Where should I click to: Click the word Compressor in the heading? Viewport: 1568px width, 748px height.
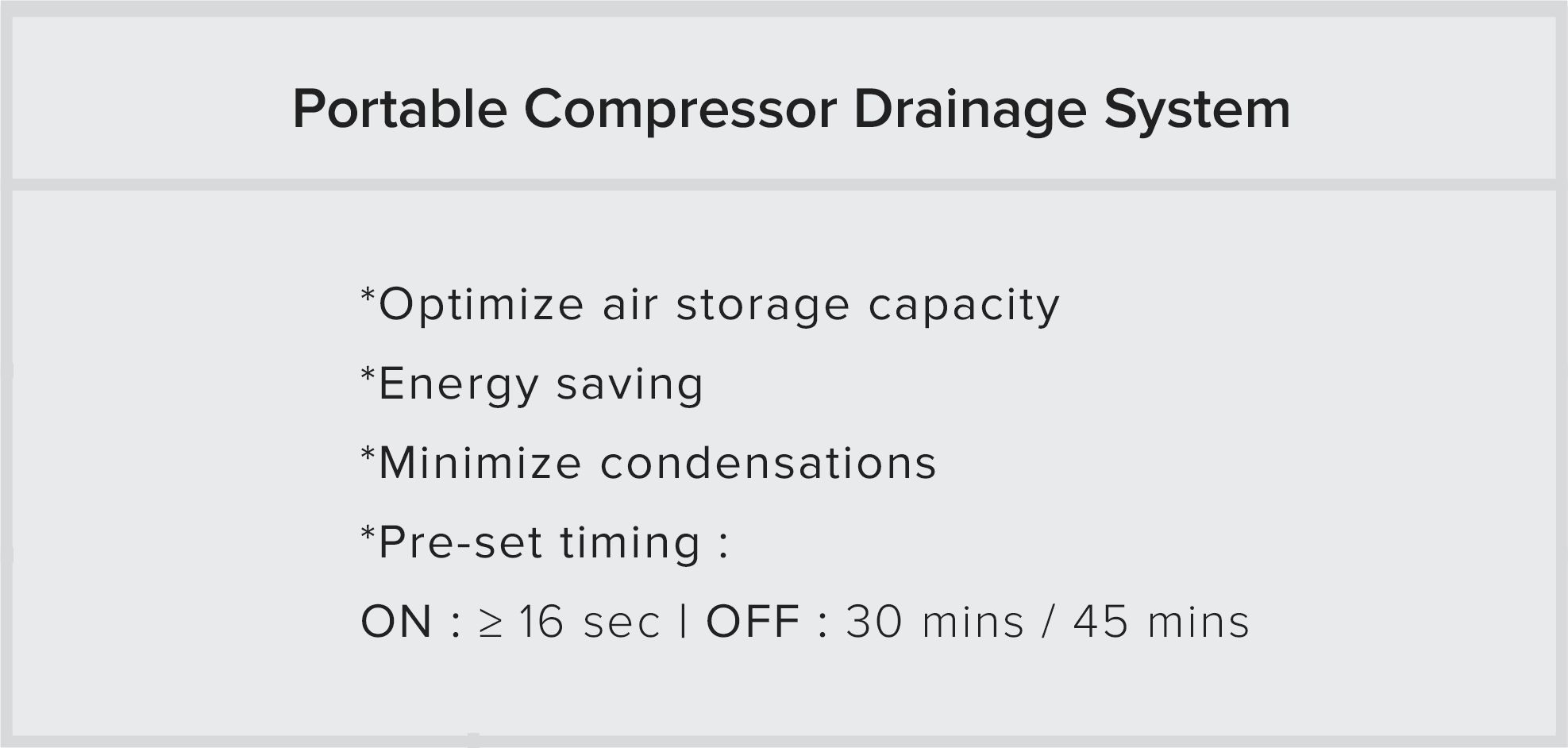(680, 109)
